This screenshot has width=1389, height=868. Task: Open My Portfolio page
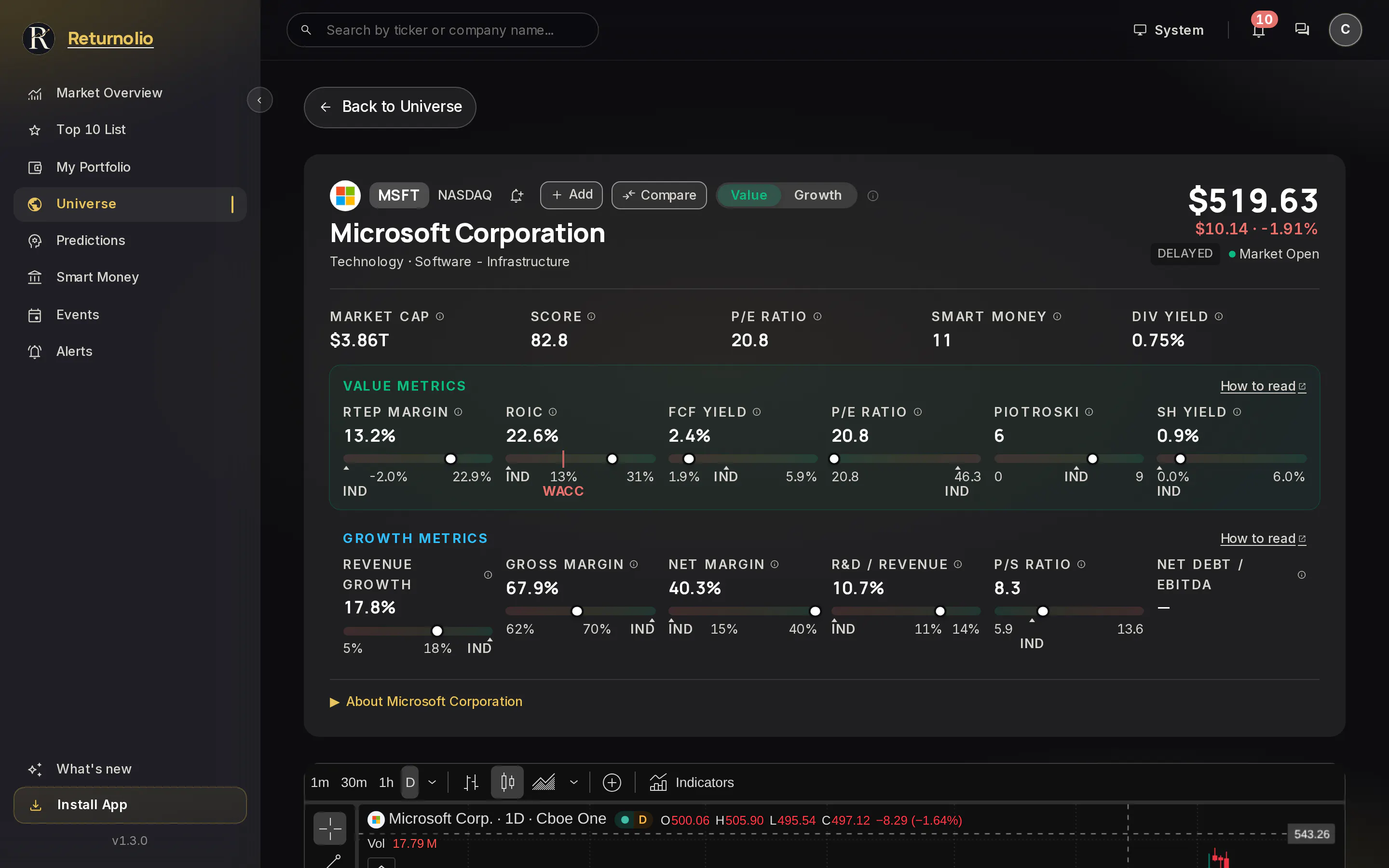point(130,167)
